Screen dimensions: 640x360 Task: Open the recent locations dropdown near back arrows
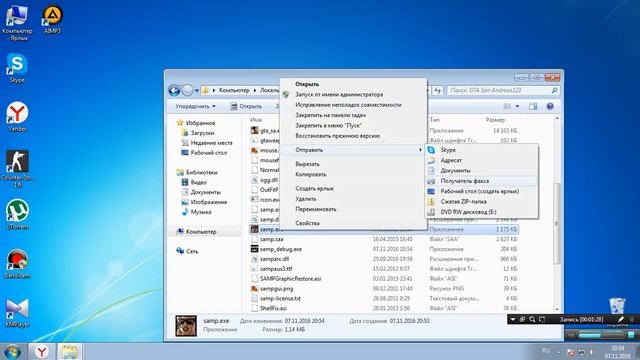197,91
